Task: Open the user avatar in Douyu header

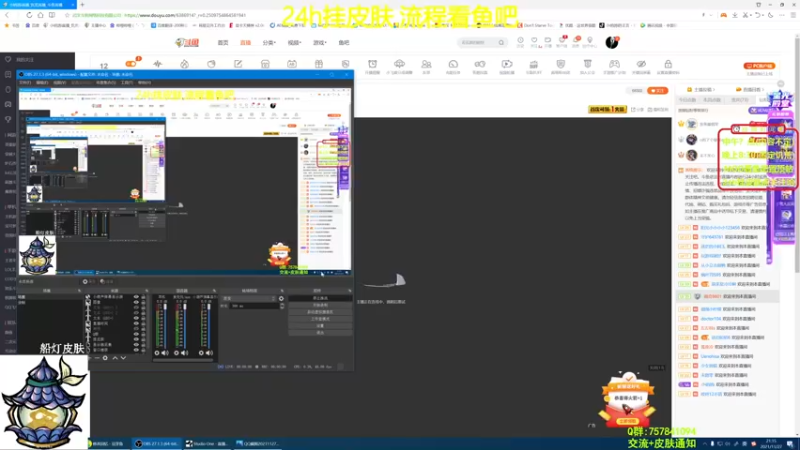Action: point(612,42)
